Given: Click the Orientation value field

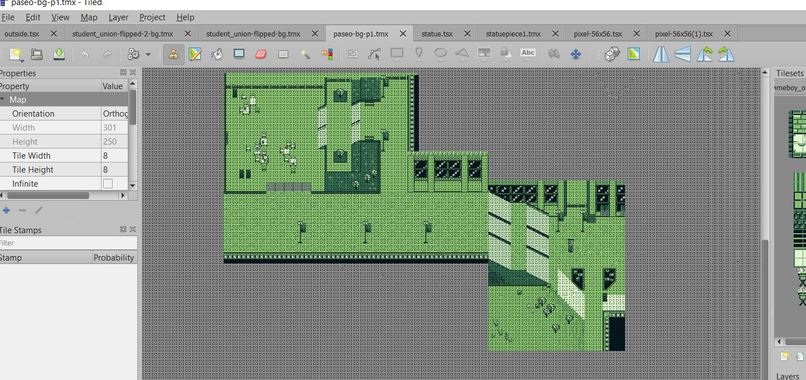Looking at the screenshot, I should click(115, 114).
